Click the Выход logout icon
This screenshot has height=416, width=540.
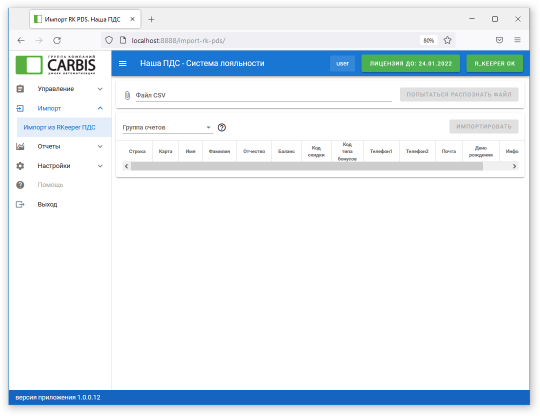pos(20,205)
